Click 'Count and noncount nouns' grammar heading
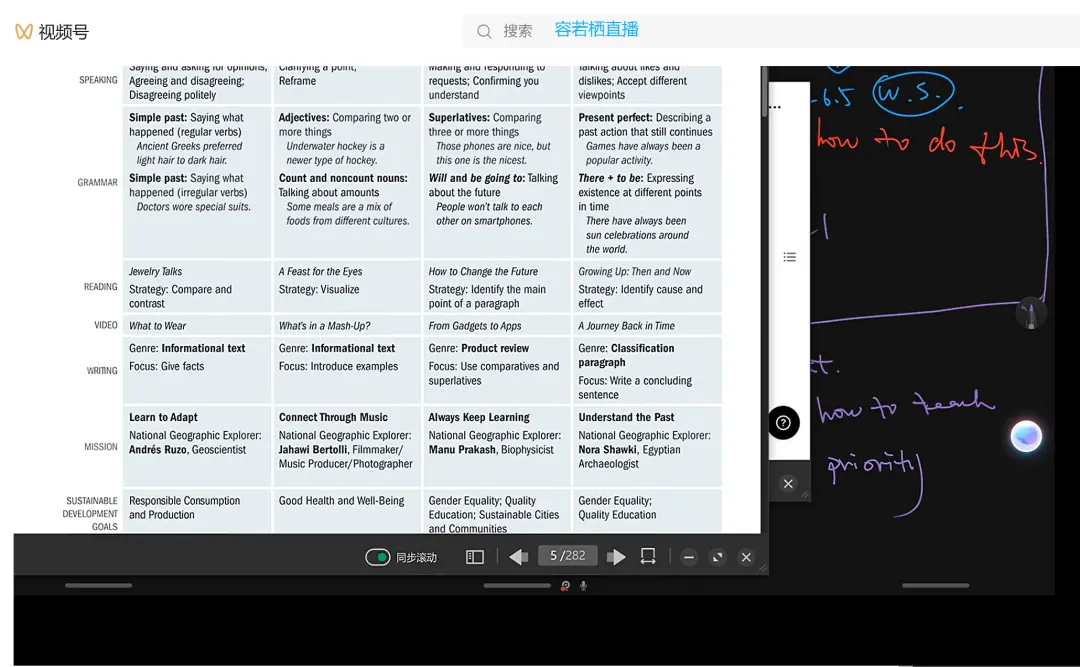This screenshot has width=1080, height=667. click(x=343, y=178)
